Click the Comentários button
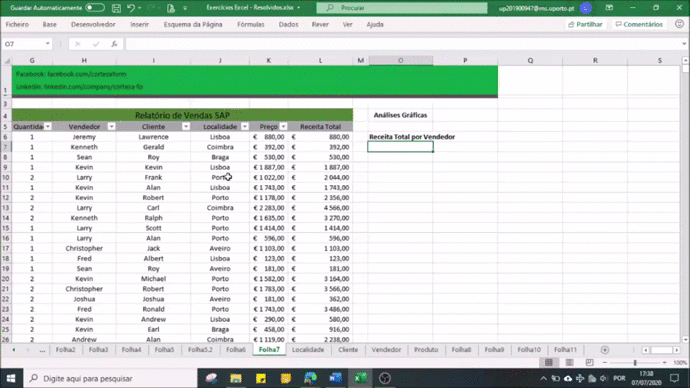Screen dimensions: 690x388 [x=639, y=25]
